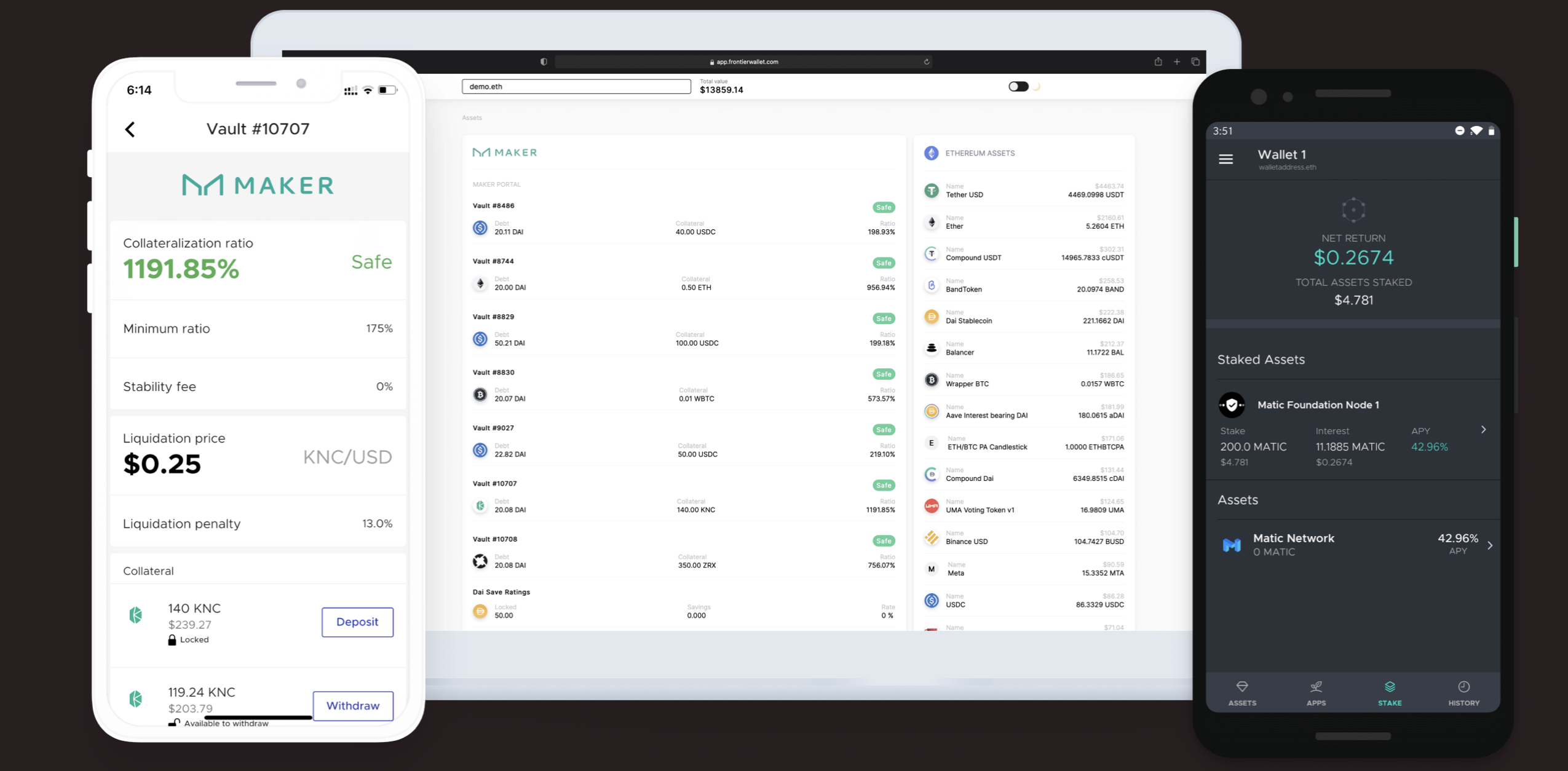Click the BandToken icon in assets list
The width and height of the screenshot is (1568, 771).
[x=932, y=285]
